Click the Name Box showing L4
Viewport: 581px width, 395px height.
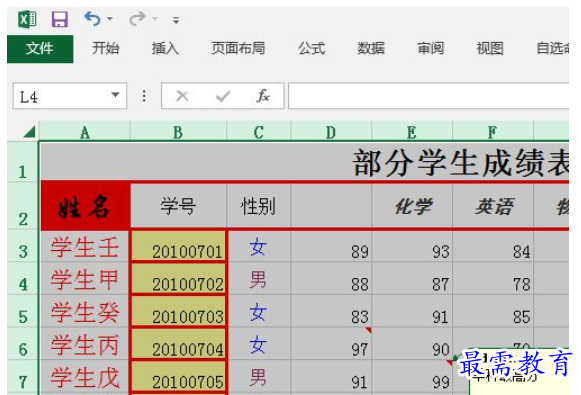61,96
